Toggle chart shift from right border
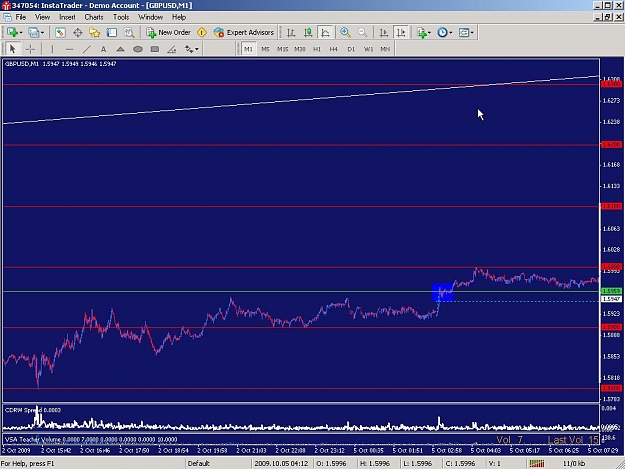 pos(401,32)
